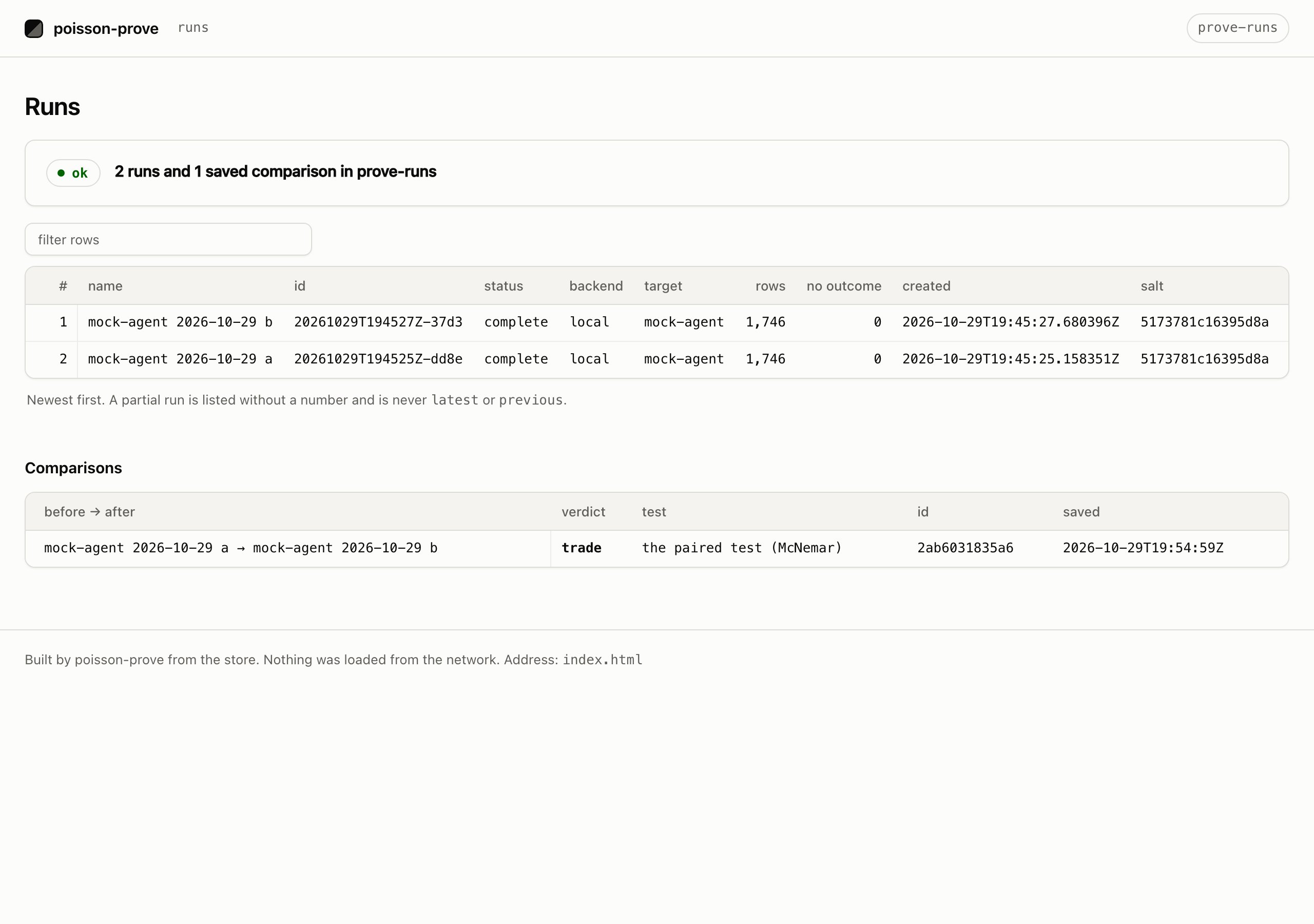
Task: Click the verdict column header
Action: click(x=583, y=512)
